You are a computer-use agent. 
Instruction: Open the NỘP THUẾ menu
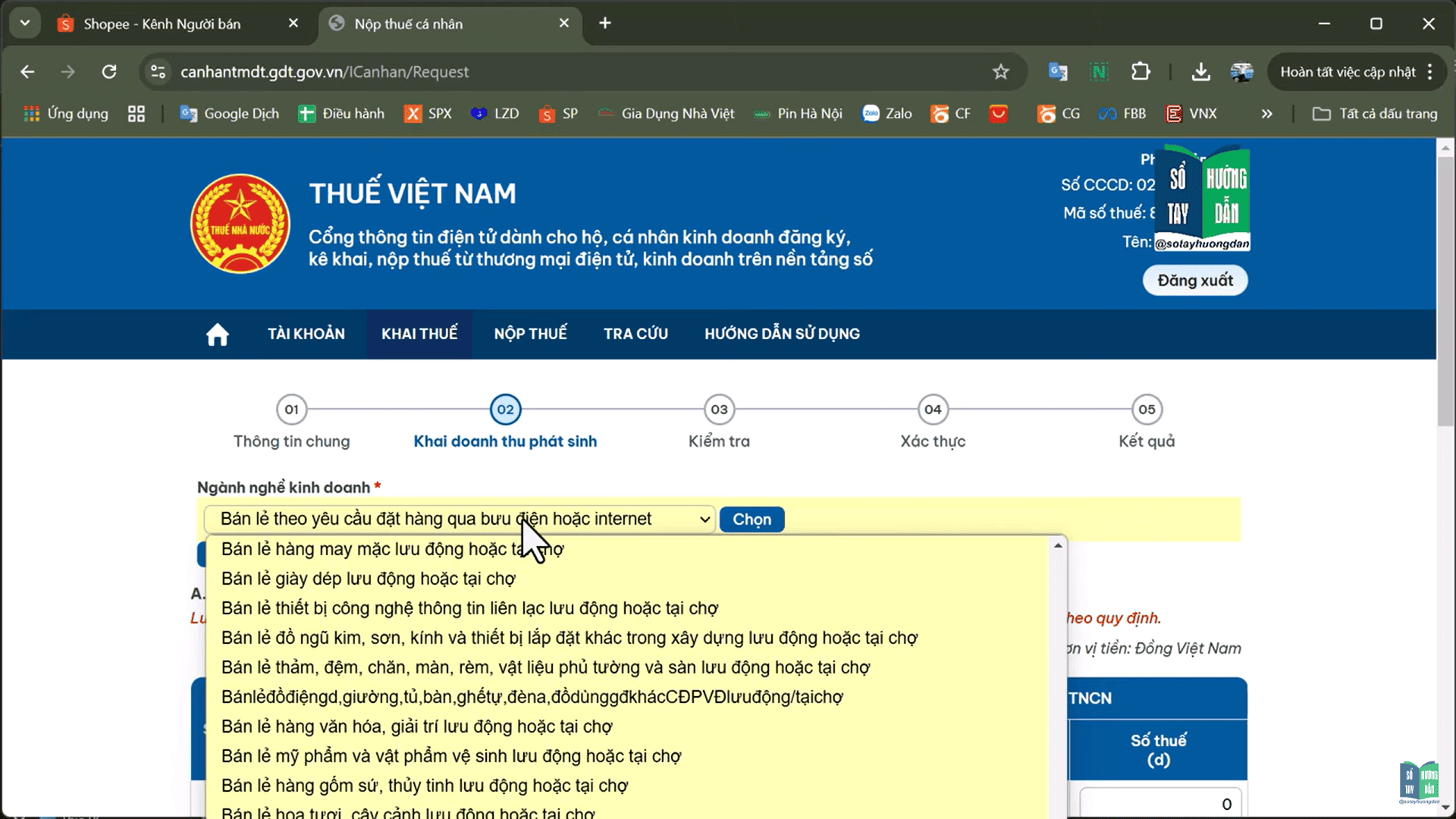(531, 334)
